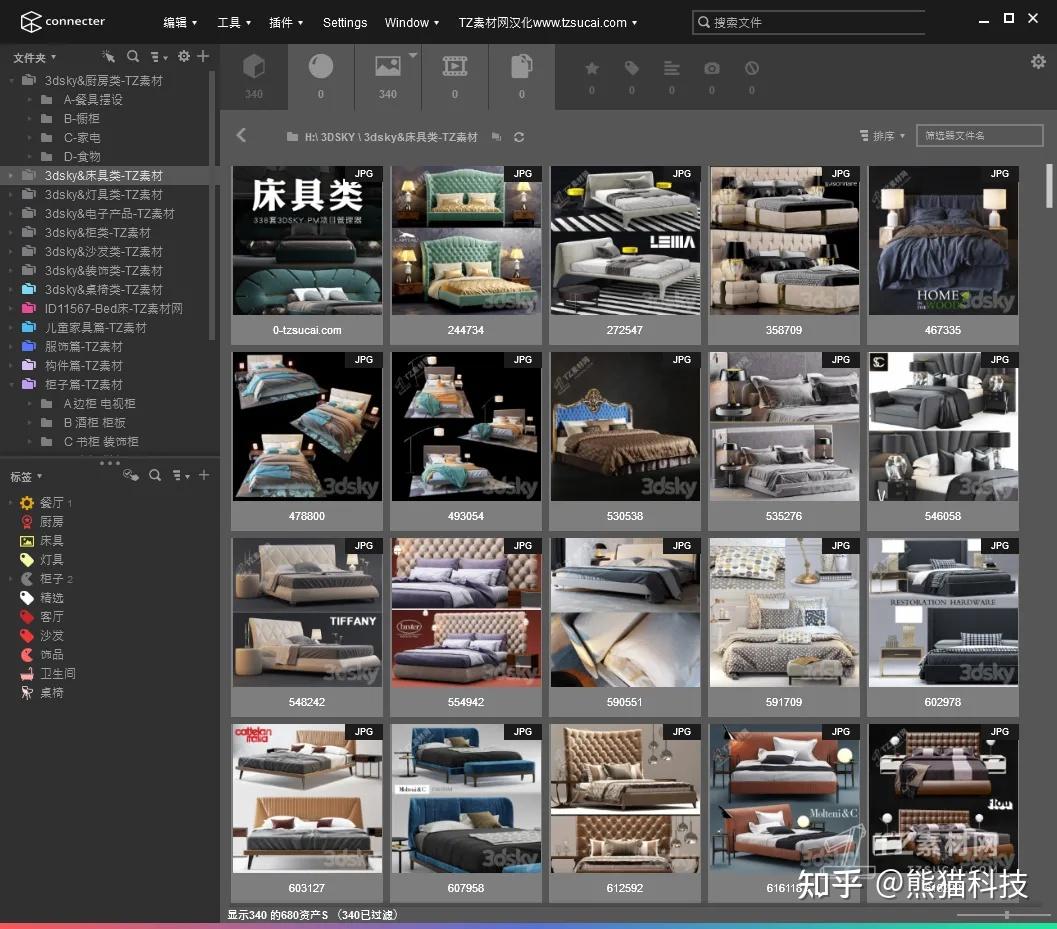Click the camera filter icon

coord(711,70)
